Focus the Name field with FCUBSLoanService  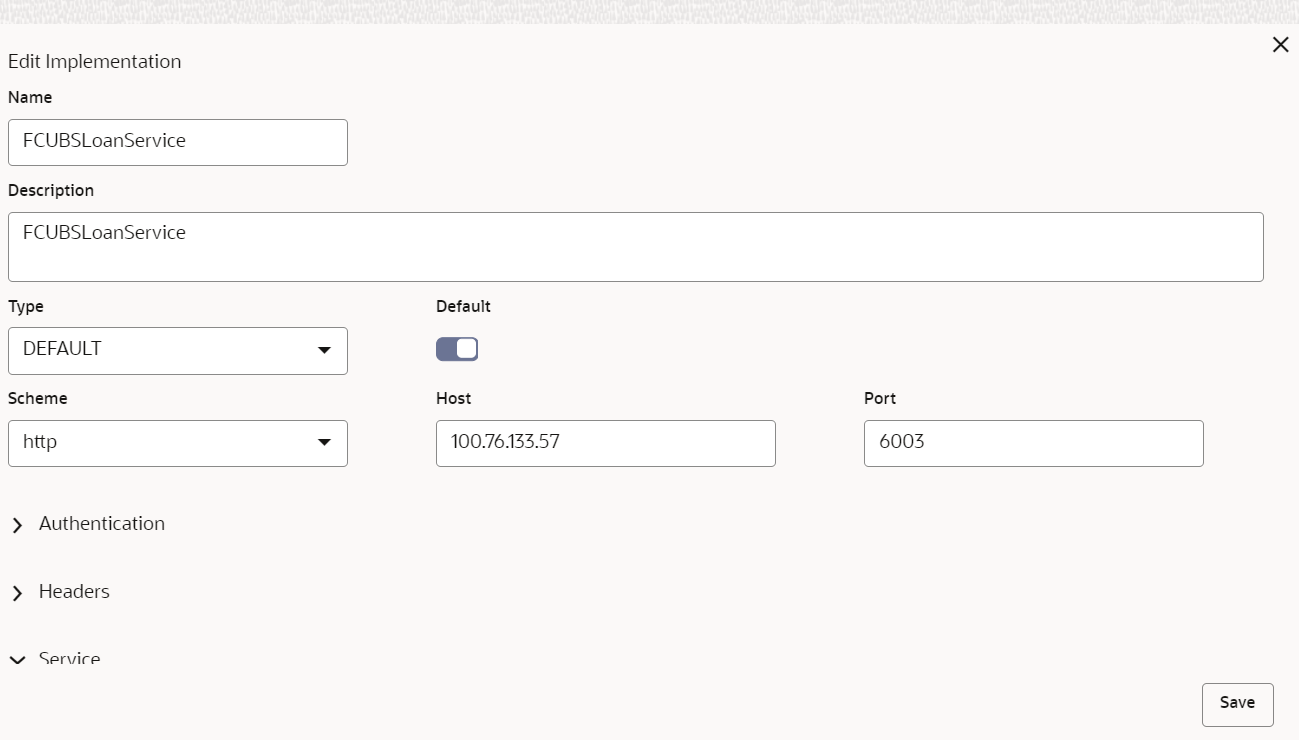click(178, 142)
